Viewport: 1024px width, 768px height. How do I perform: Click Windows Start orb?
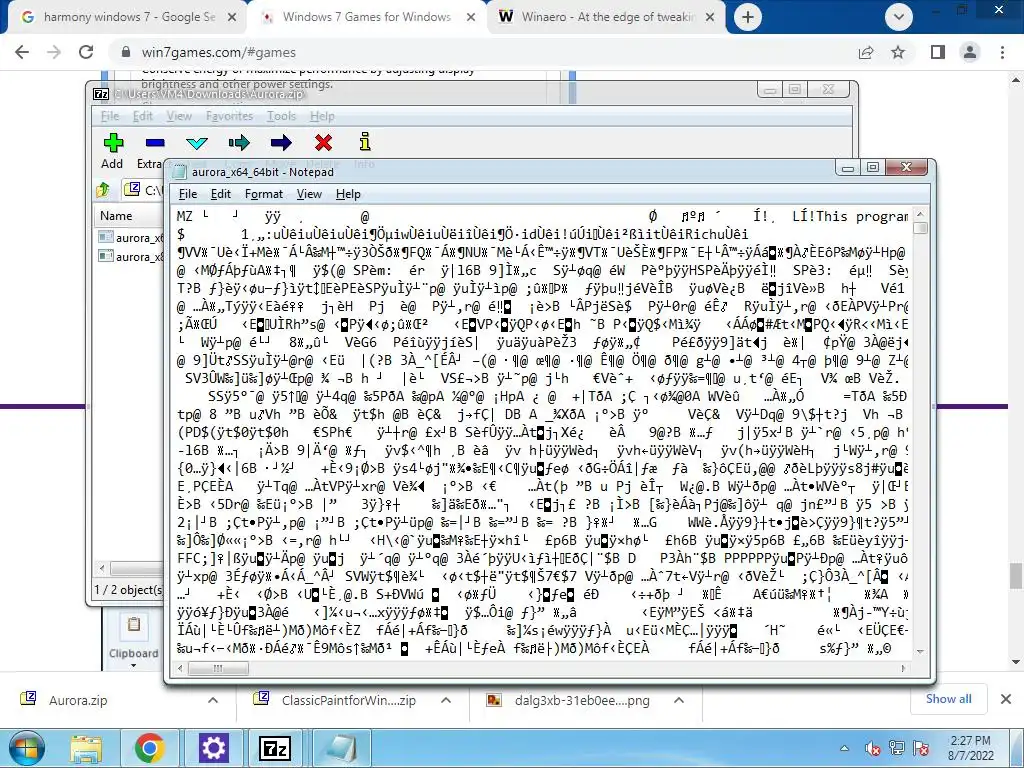pyautogui.click(x=27, y=748)
